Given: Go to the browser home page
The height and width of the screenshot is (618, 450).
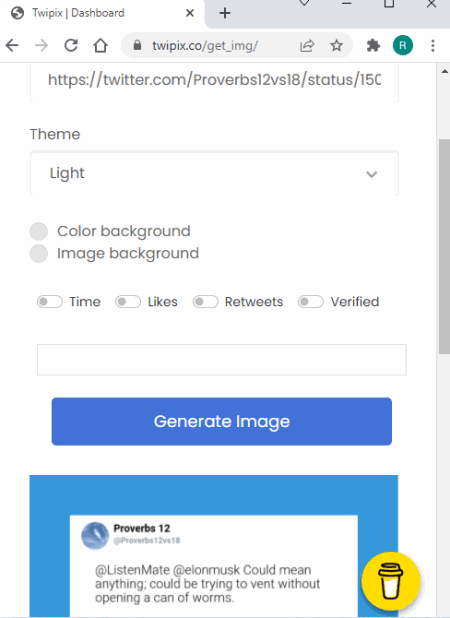Looking at the screenshot, I should (100, 46).
